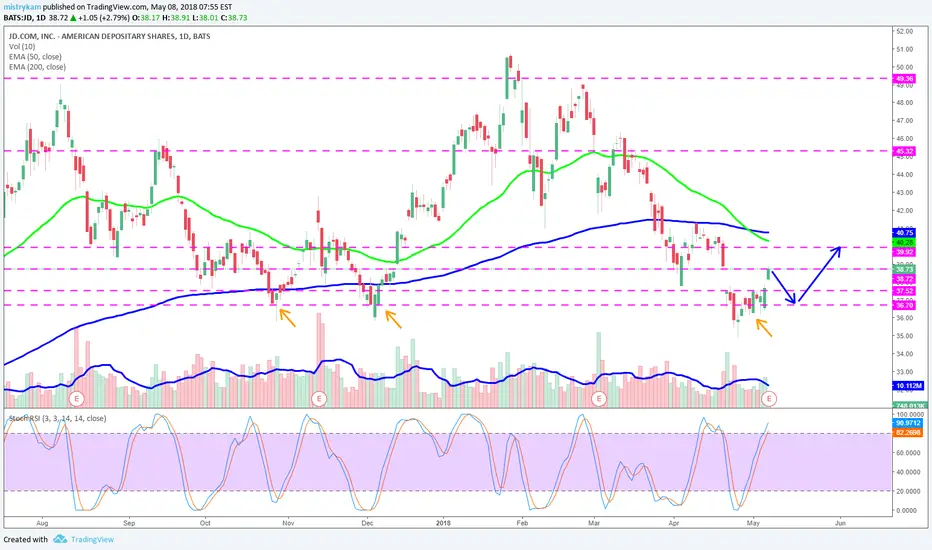Click the 42.00 tick on price axis
Image resolution: width=932 pixels, height=550 pixels.
point(905,210)
